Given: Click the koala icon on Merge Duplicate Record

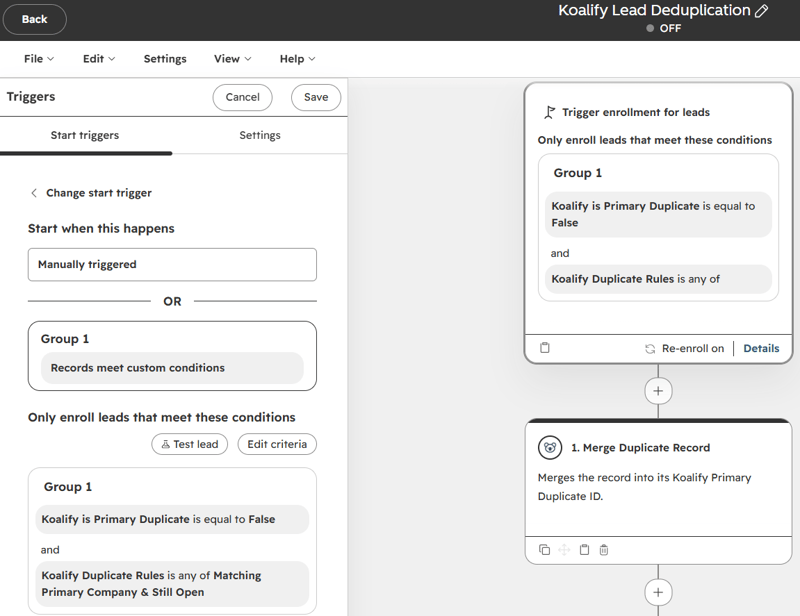Looking at the screenshot, I should click(x=550, y=448).
